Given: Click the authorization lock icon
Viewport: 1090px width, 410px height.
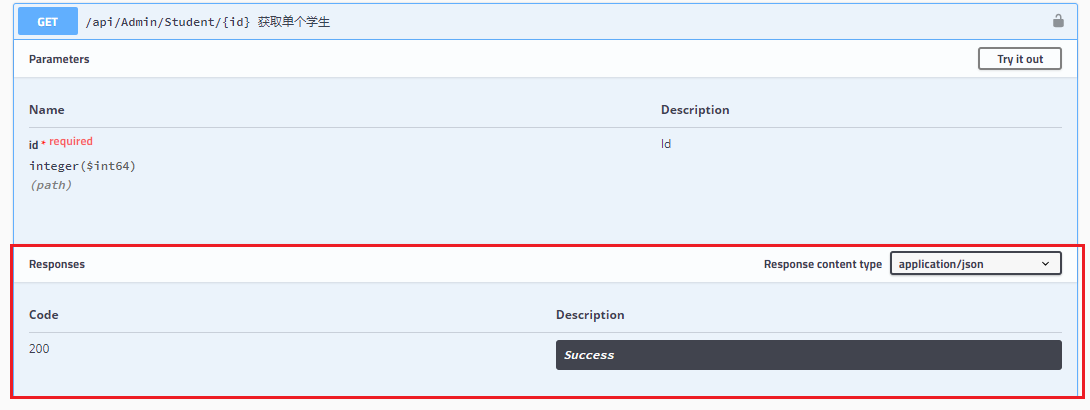Looking at the screenshot, I should click(x=1058, y=20).
